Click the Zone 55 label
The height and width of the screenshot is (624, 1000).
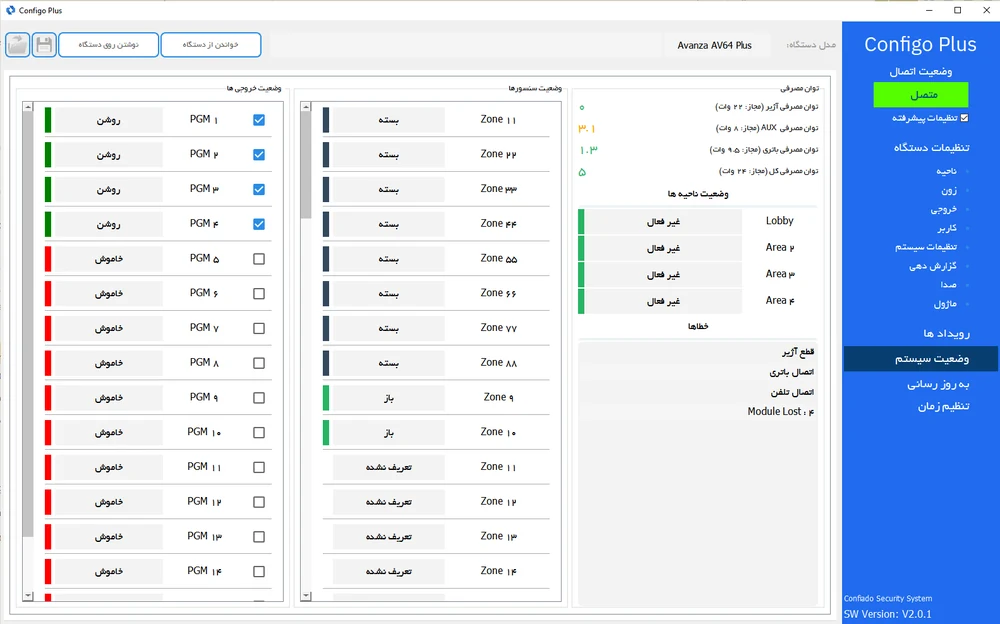pos(499,258)
